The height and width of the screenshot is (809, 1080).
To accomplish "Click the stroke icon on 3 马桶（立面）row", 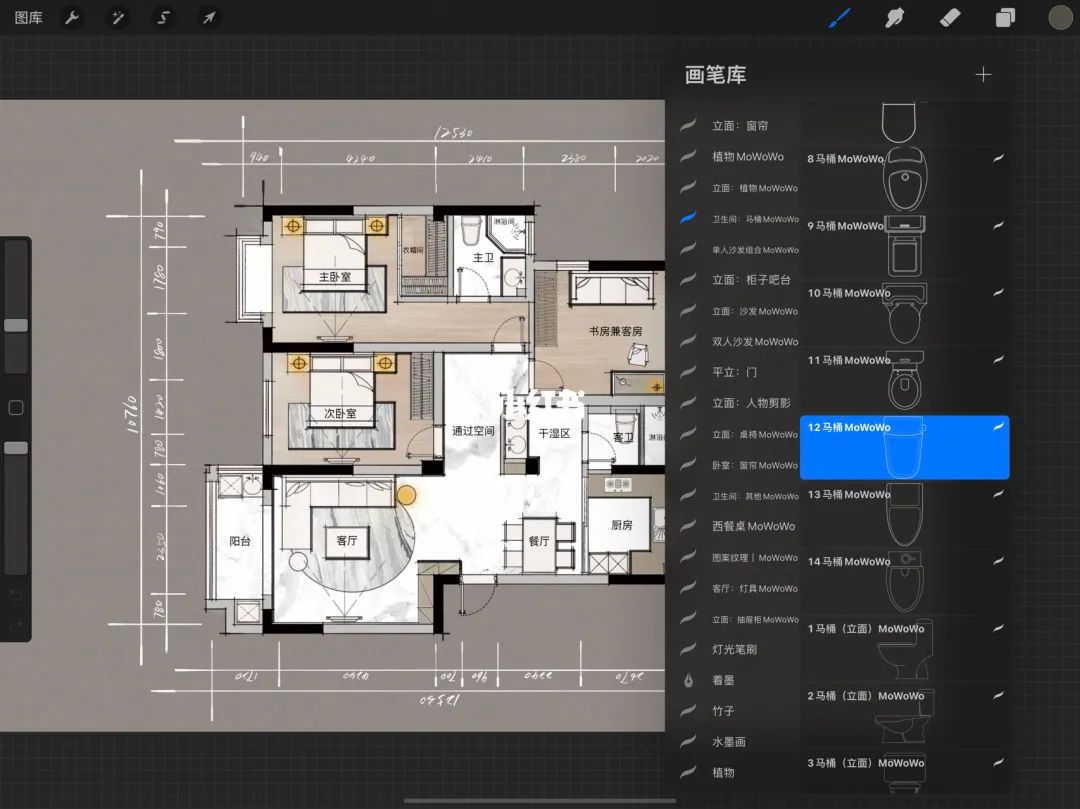I will [998, 762].
